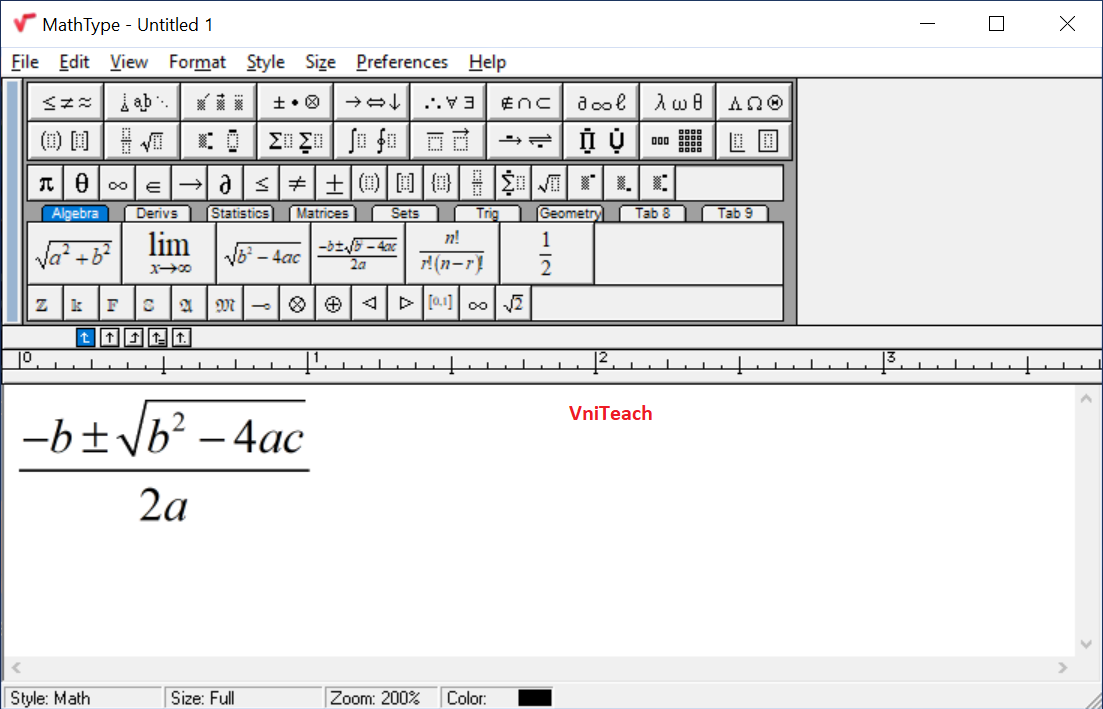The height and width of the screenshot is (709, 1103).
Task: Insert the infinity symbol
Action: click(x=117, y=182)
